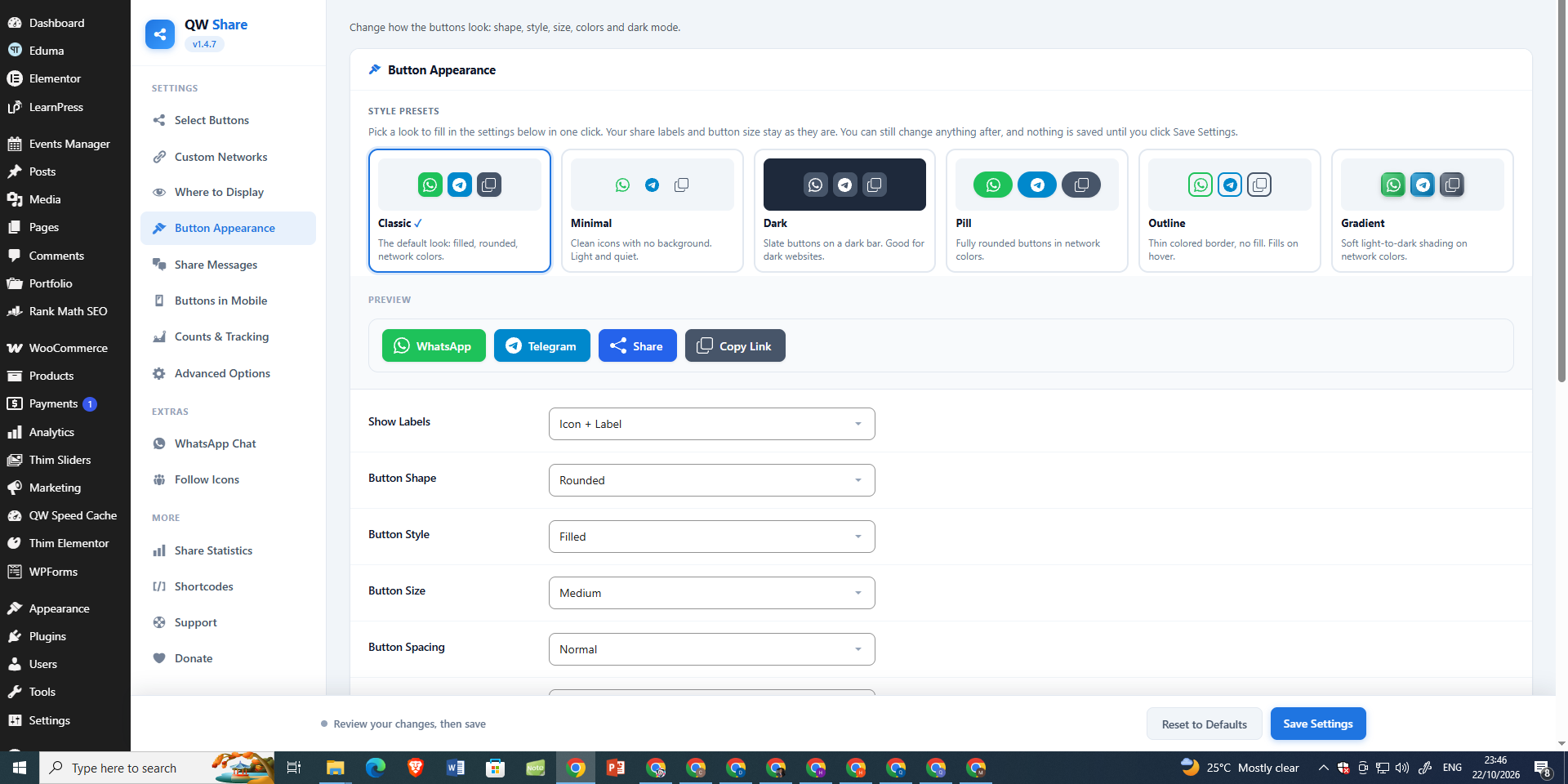
Task: Click the Copy Link preview button
Action: pos(735,345)
